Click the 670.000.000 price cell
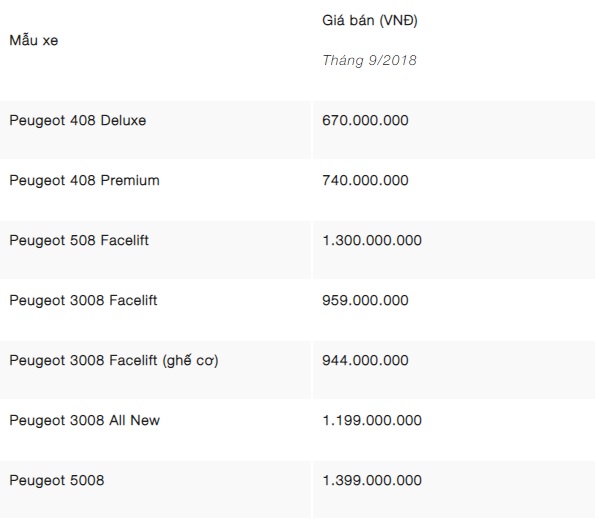Image resolution: width=595 pixels, height=518 pixels. 365,120
